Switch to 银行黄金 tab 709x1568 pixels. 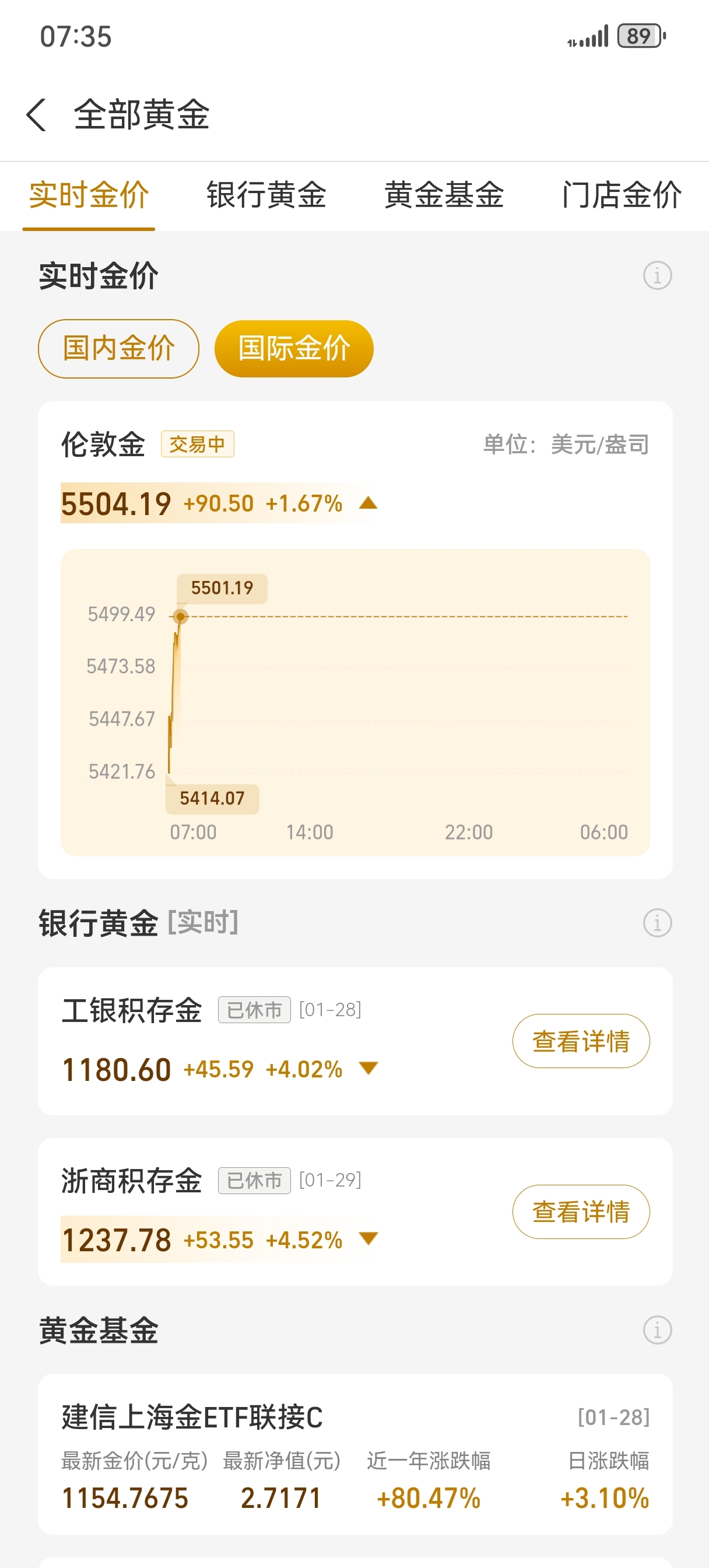[266, 195]
